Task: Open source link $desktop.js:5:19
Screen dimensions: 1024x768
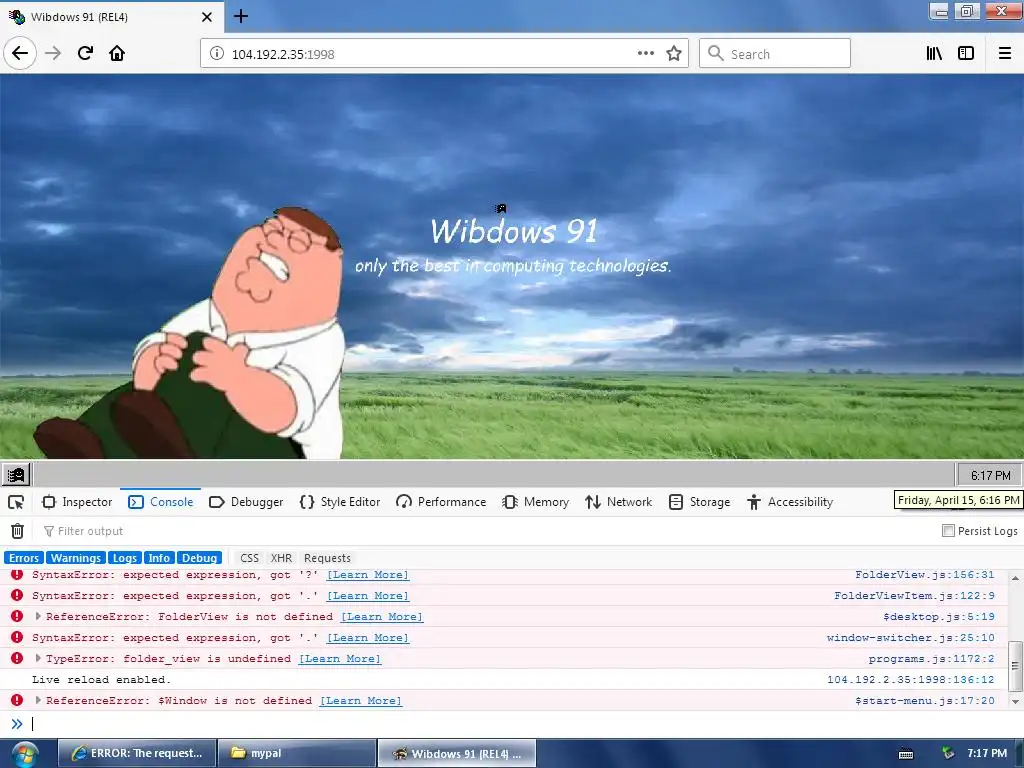Action: point(939,616)
